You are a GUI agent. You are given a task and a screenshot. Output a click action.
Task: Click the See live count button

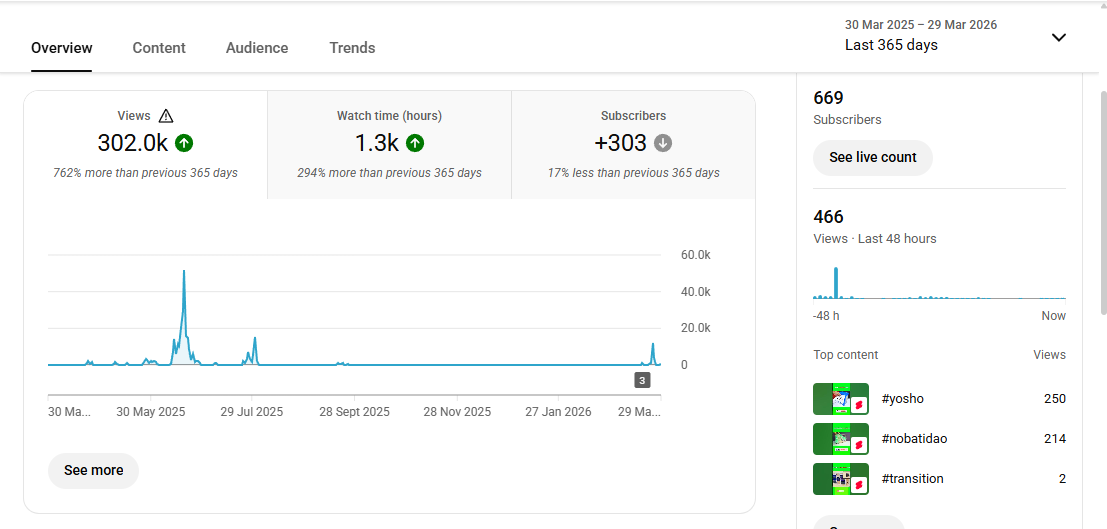(872, 157)
